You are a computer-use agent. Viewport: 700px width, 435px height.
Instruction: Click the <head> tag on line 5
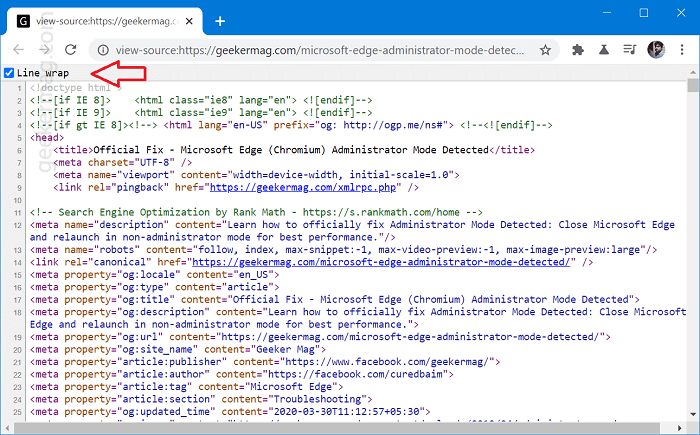47,138
